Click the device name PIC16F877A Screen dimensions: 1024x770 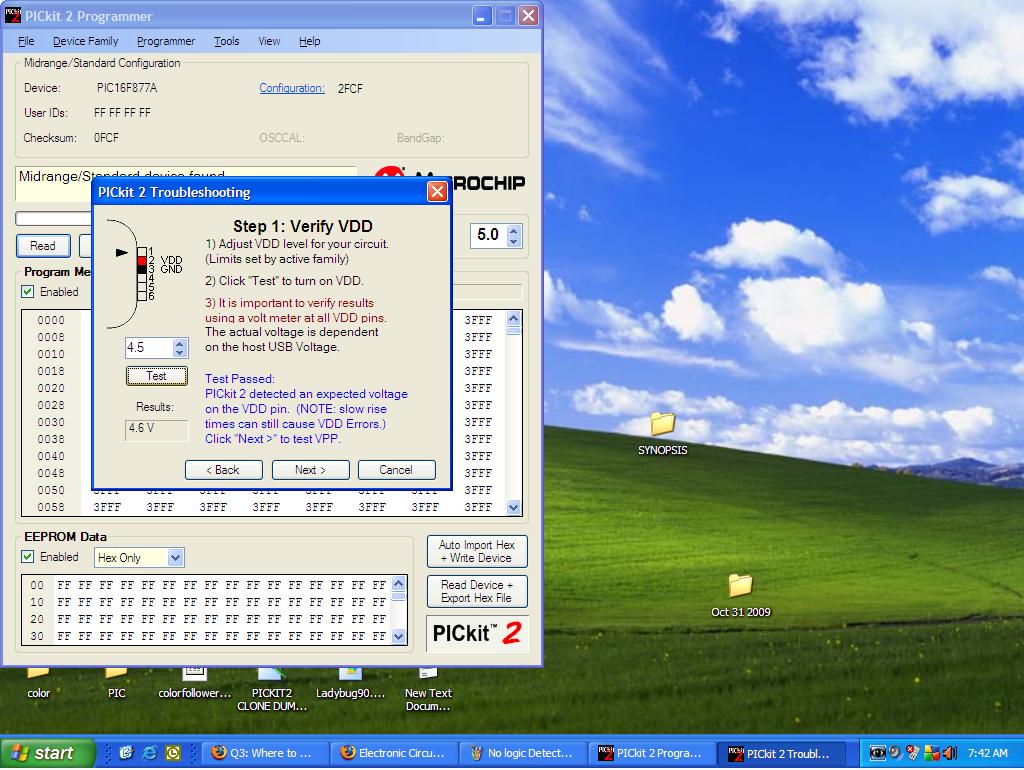click(x=127, y=88)
